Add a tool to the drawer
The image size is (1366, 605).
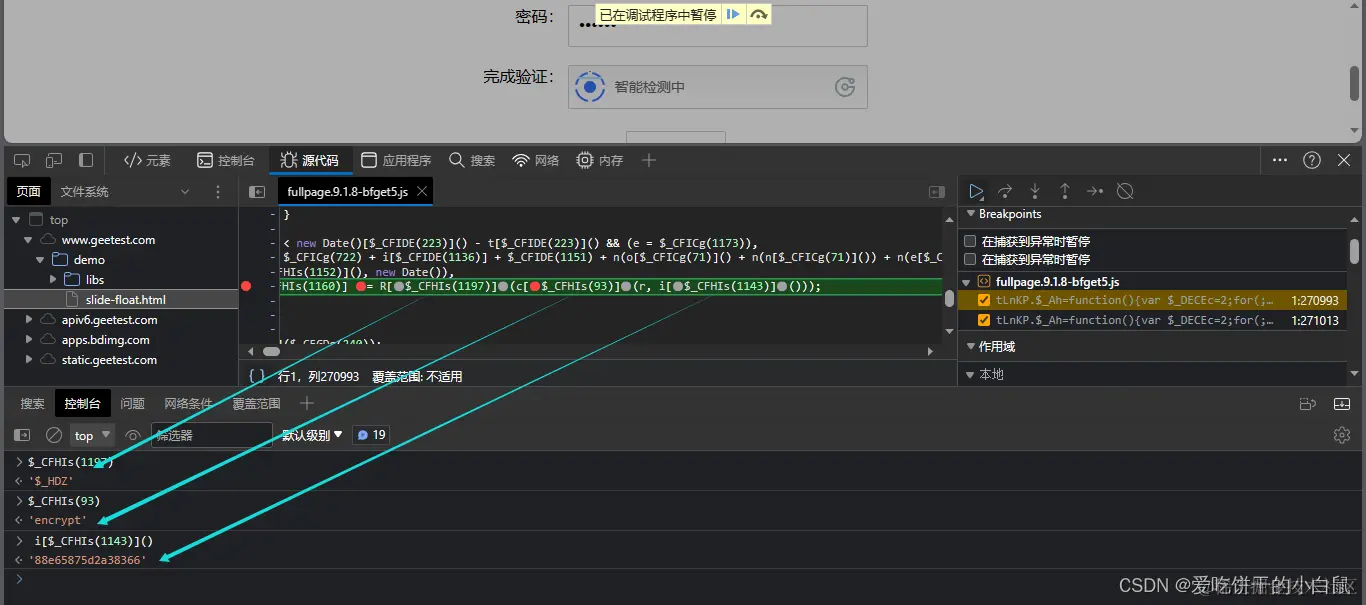307,404
